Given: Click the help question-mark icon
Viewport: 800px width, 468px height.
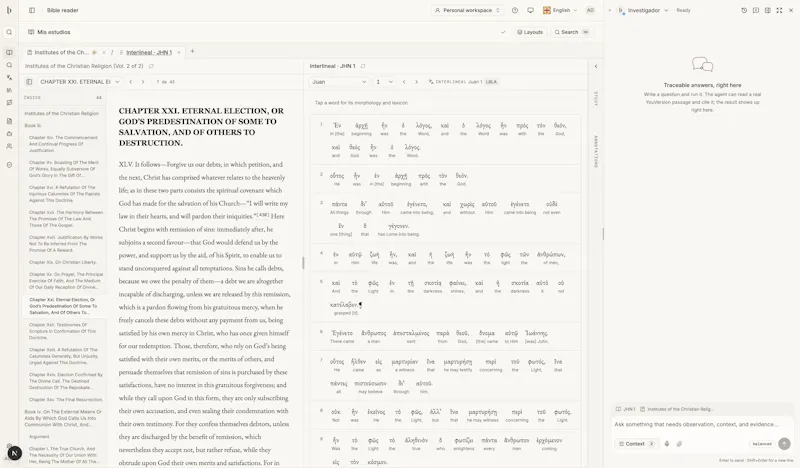Looking at the screenshot, I should [x=515, y=10].
